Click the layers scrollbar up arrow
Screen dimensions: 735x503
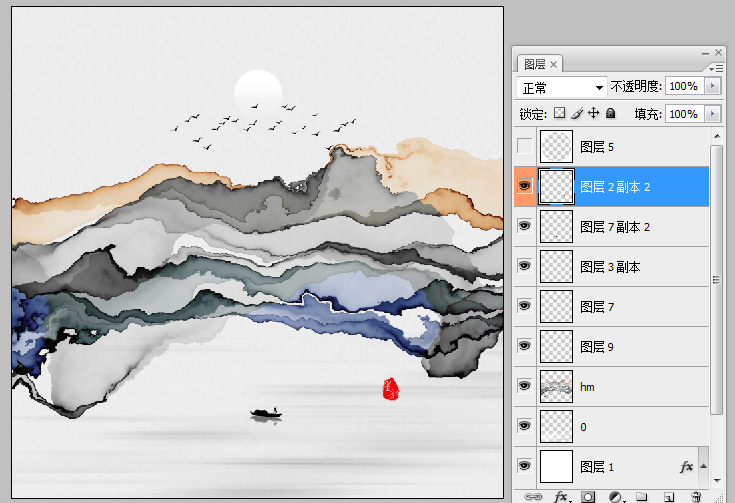[717, 136]
